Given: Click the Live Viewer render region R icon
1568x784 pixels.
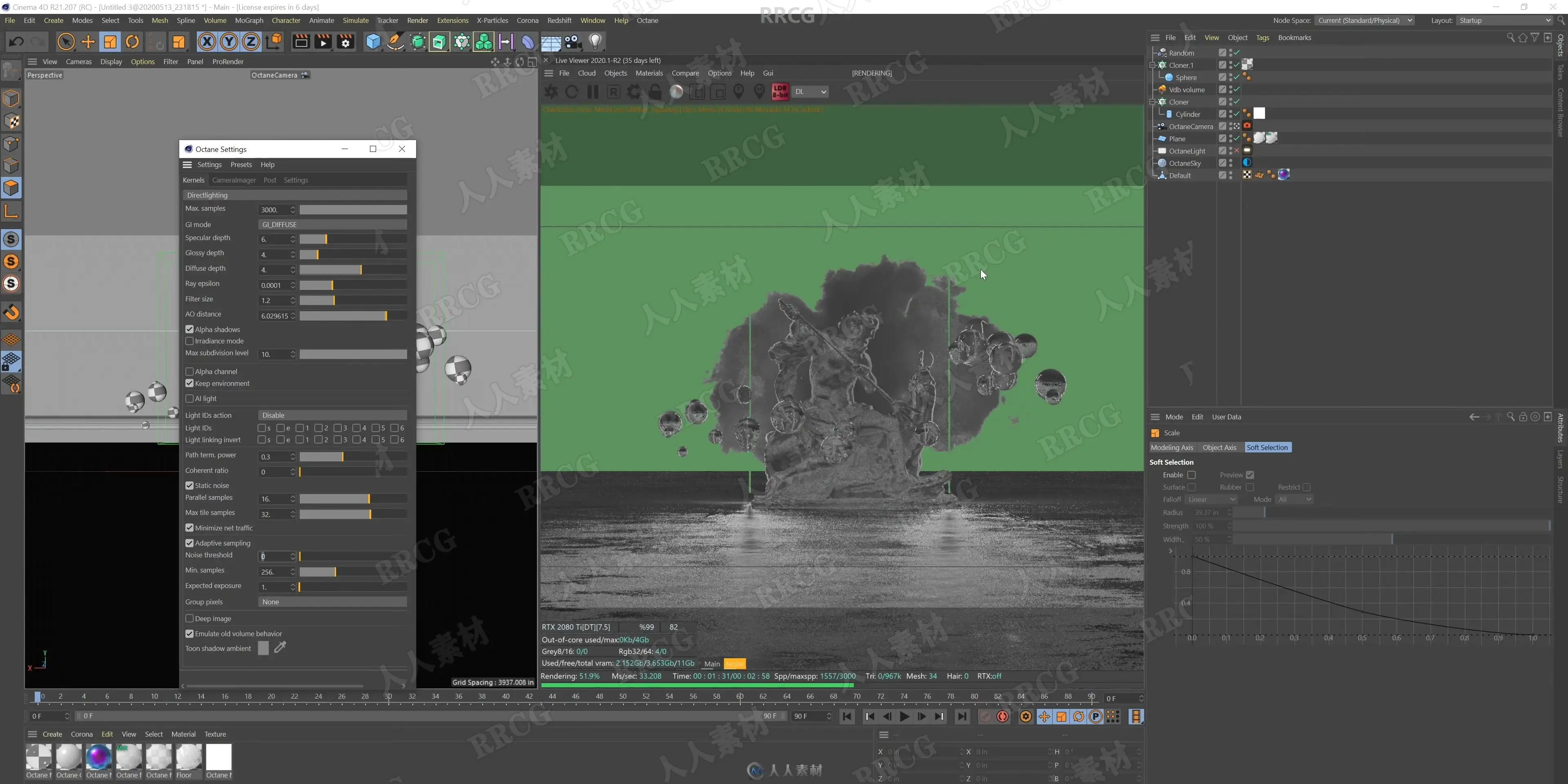Looking at the screenshot, I should (614, 92).
